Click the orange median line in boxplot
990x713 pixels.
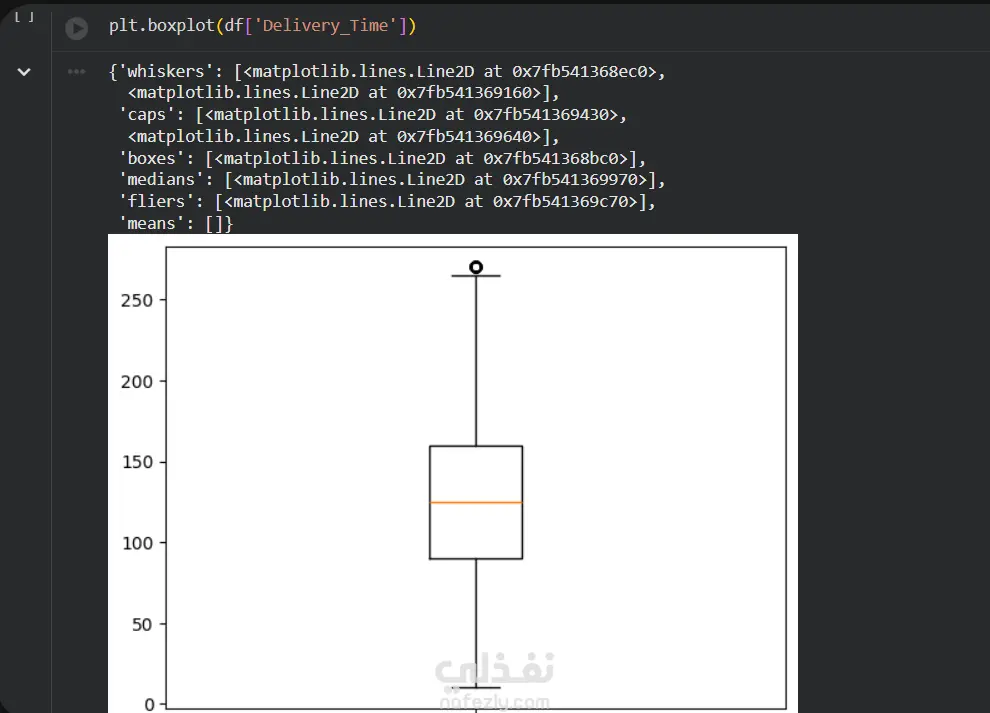click(476, 503)
